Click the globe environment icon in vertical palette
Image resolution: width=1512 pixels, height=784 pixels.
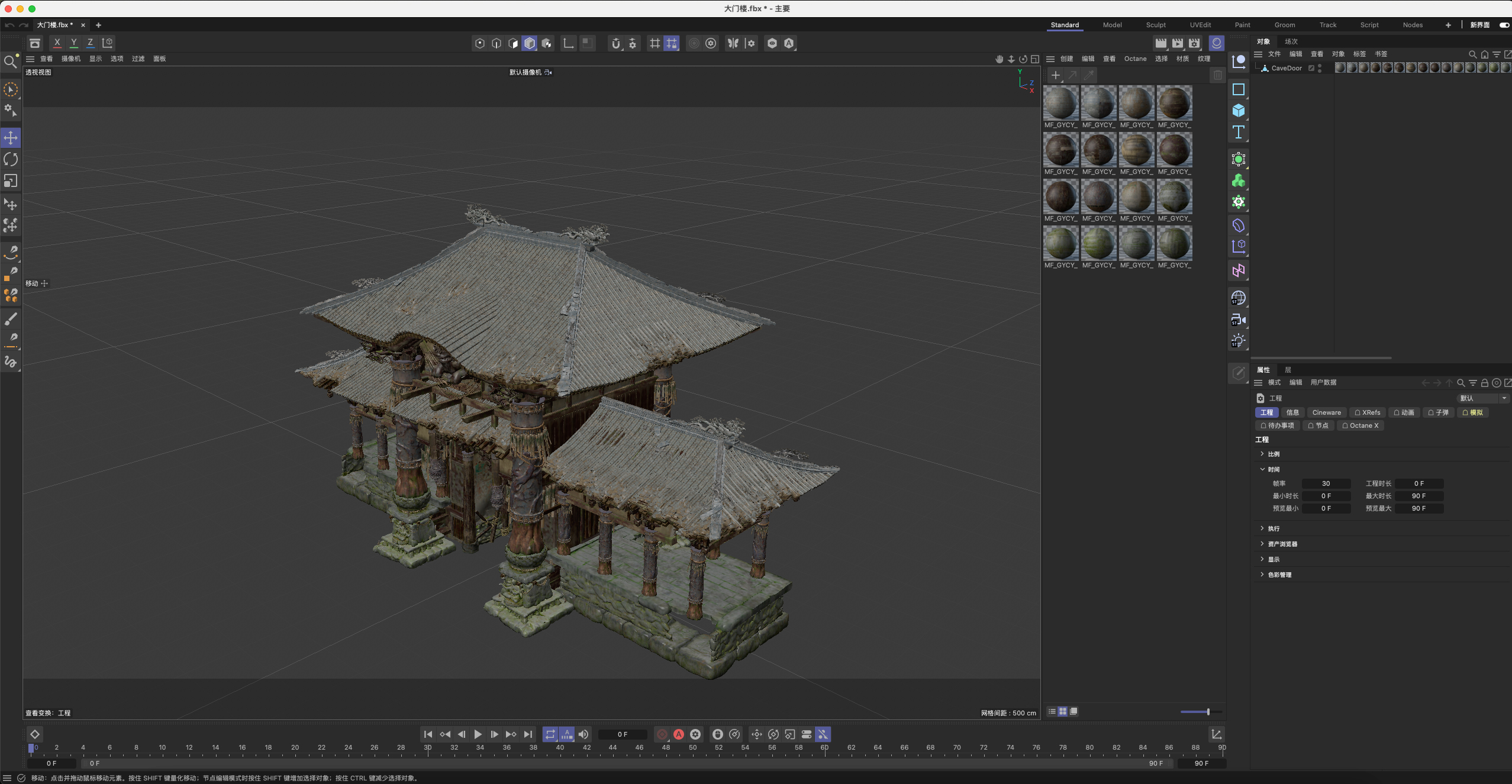tap(1239, 298)
